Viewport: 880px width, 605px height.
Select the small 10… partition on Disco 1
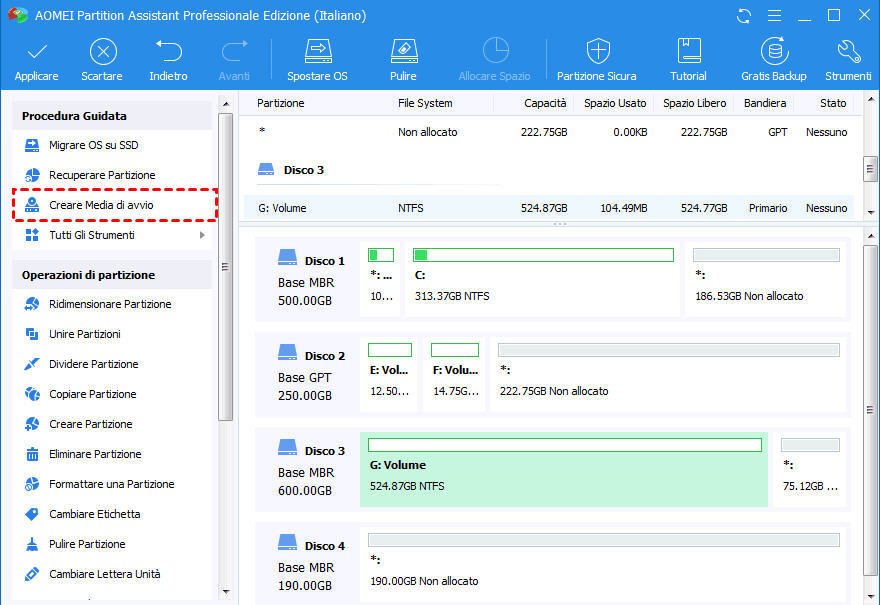click(380, 279)
